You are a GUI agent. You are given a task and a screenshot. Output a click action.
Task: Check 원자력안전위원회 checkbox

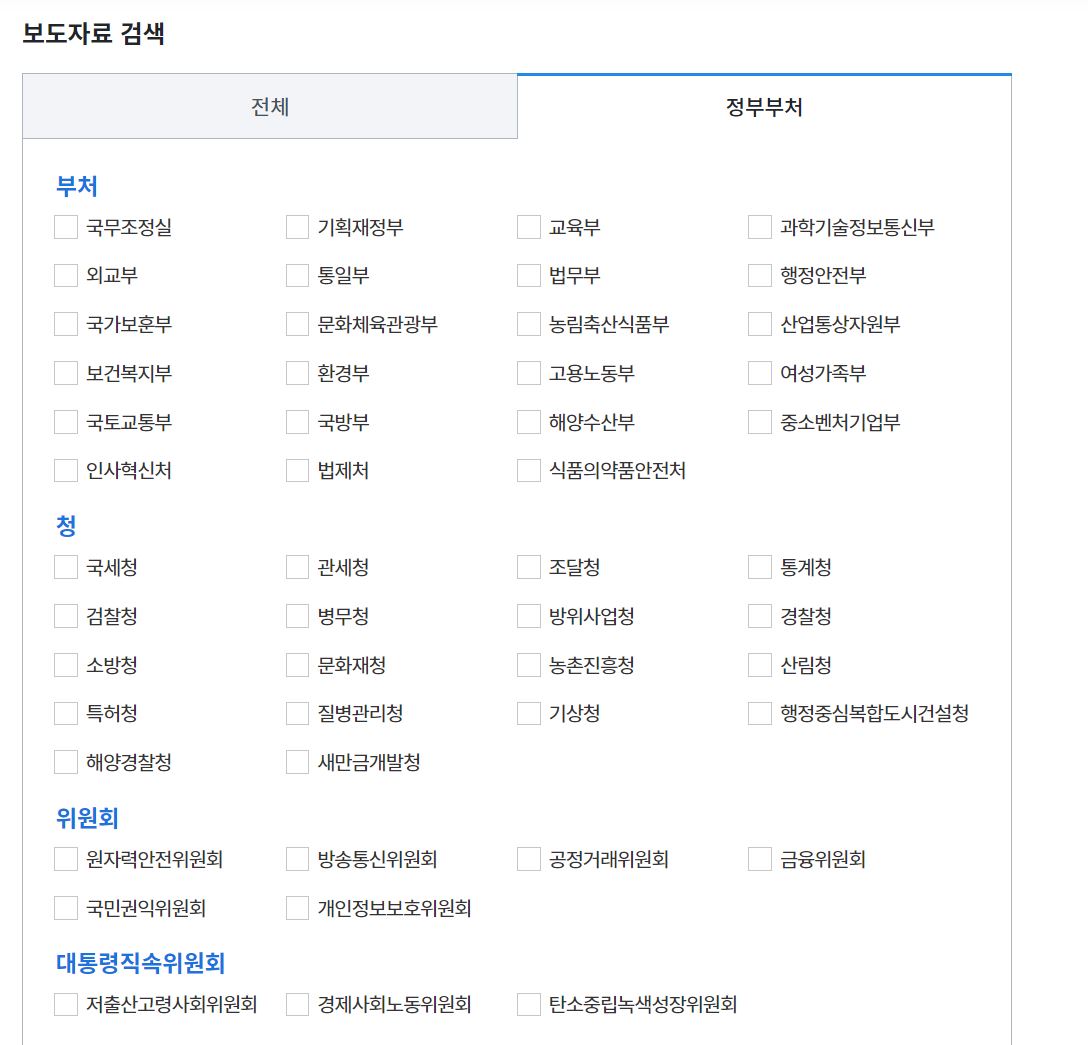click(66, 859)
